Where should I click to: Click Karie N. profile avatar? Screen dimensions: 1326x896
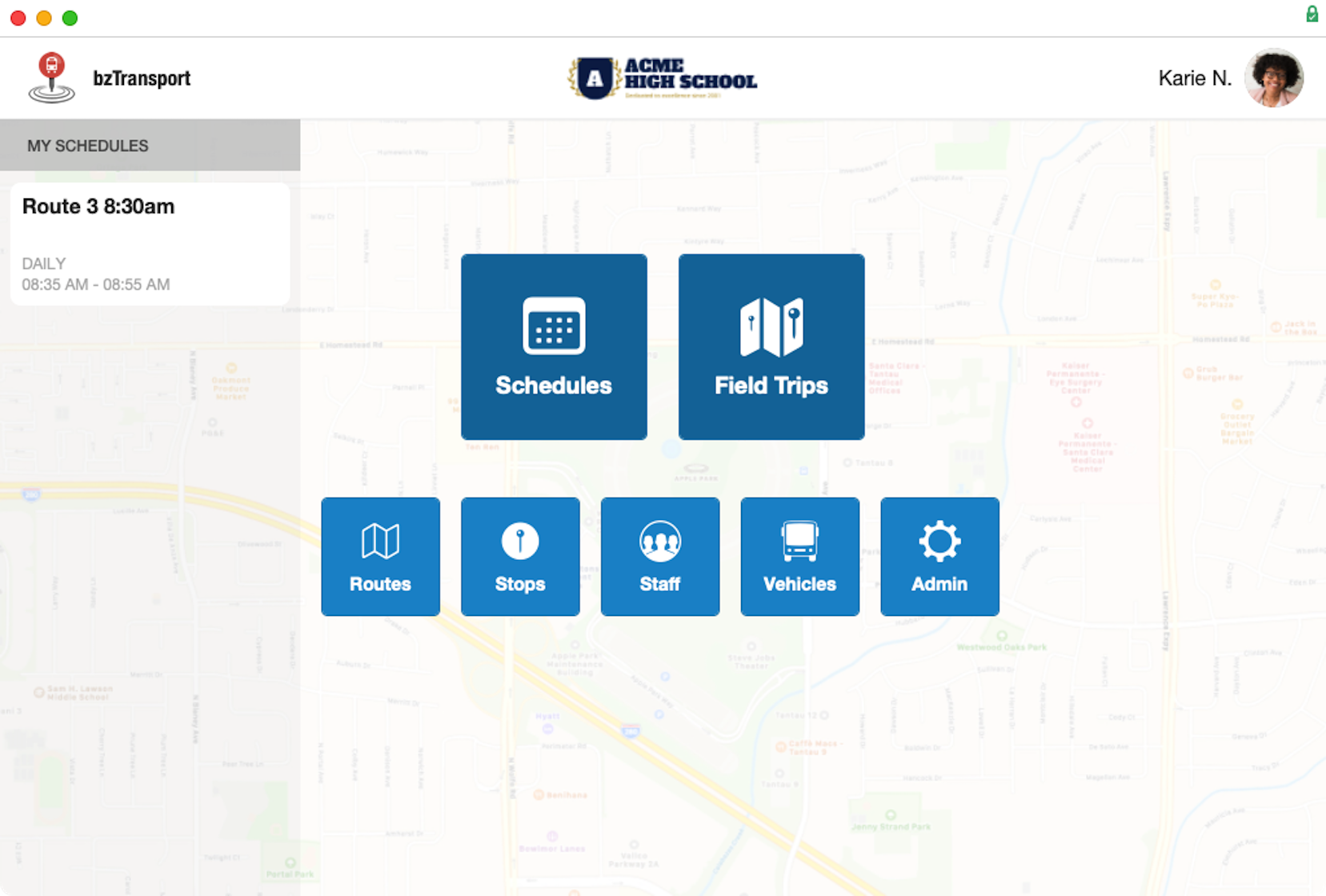1274,78
